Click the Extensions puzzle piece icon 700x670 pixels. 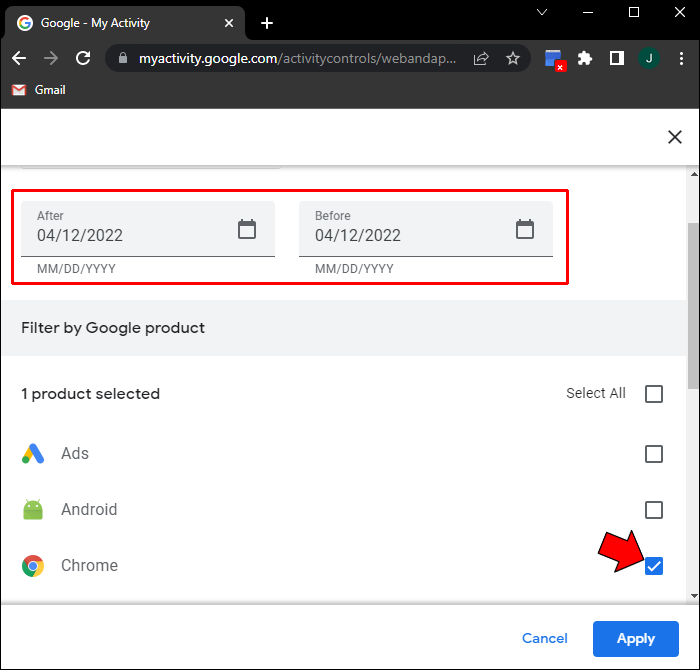click(x=585, y=59)
